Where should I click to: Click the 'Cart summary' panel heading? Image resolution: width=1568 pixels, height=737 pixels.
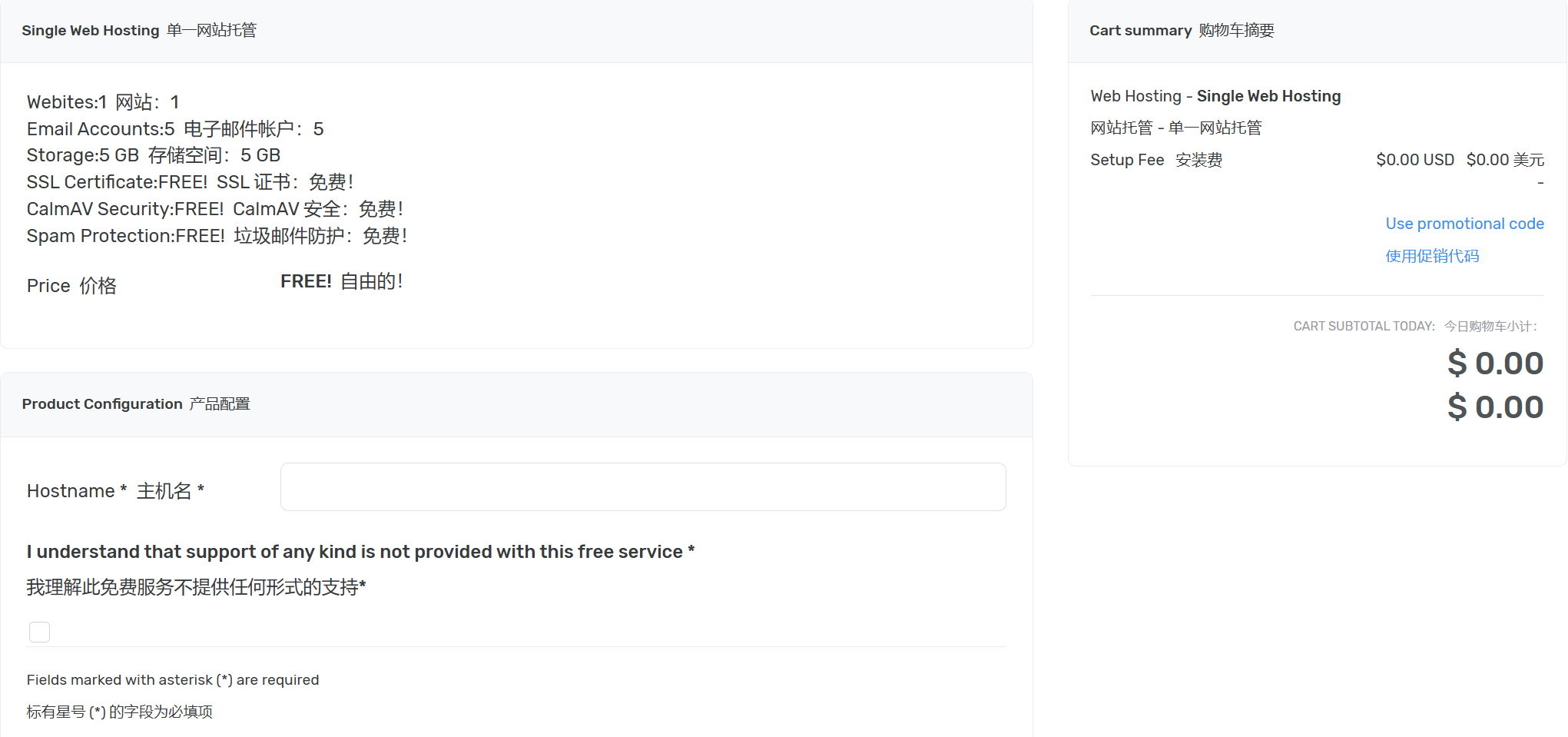click(1140, 31)
